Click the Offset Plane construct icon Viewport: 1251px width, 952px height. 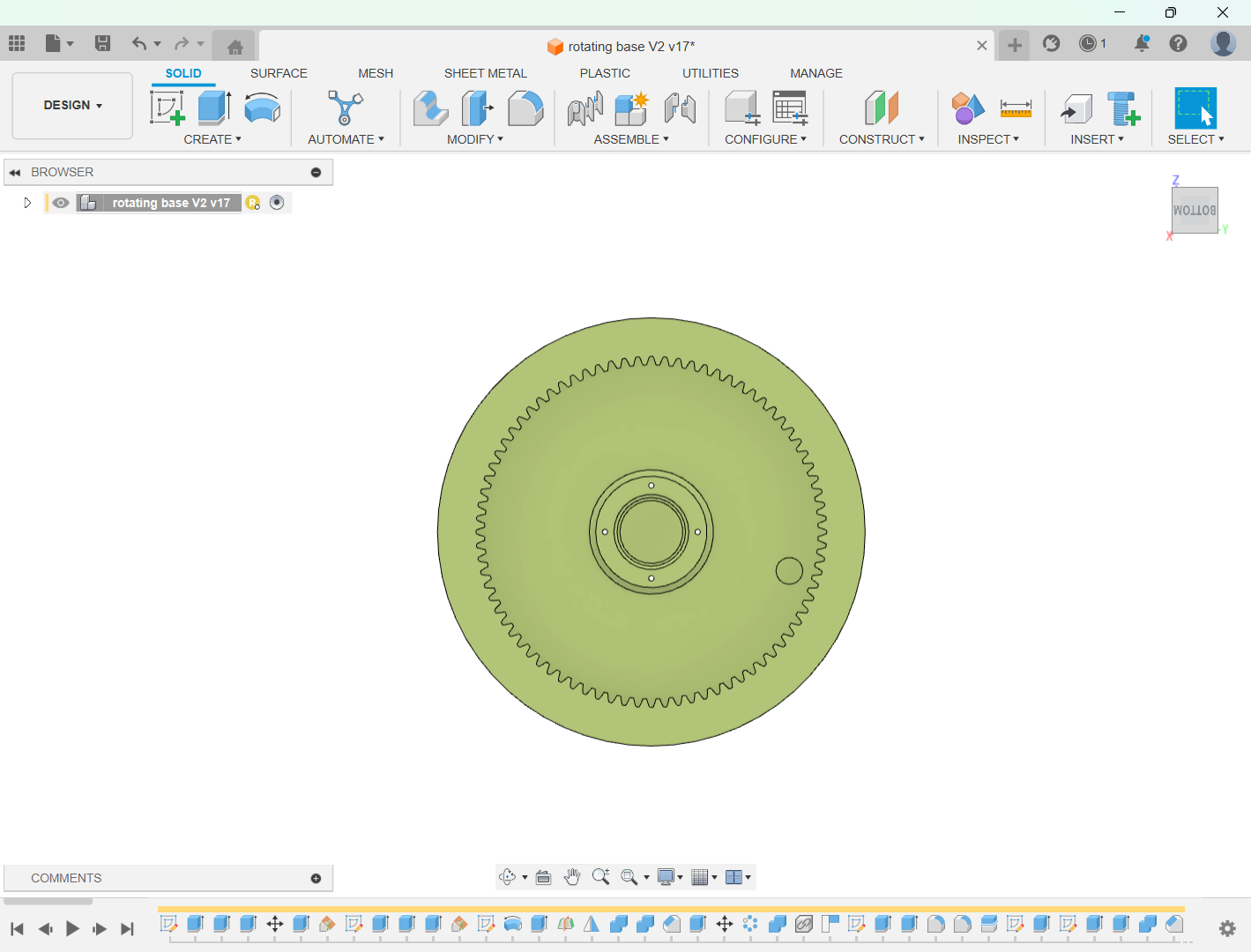881,108
